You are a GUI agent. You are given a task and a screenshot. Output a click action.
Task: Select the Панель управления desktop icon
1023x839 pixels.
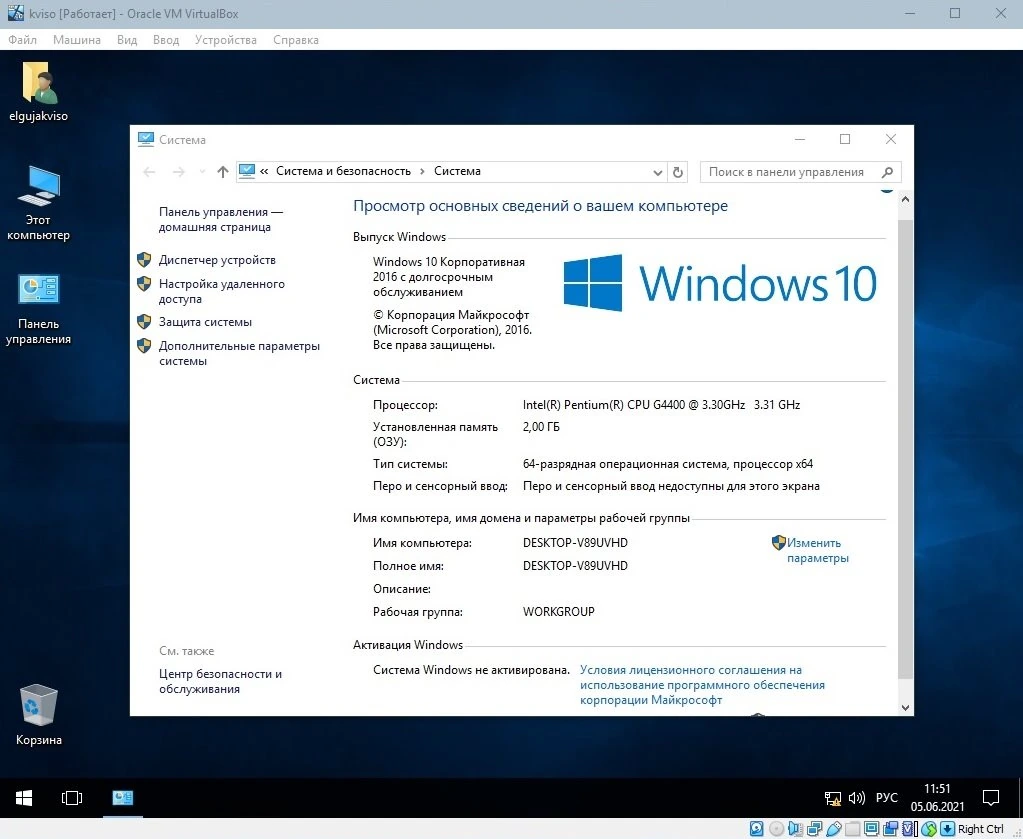38,309
